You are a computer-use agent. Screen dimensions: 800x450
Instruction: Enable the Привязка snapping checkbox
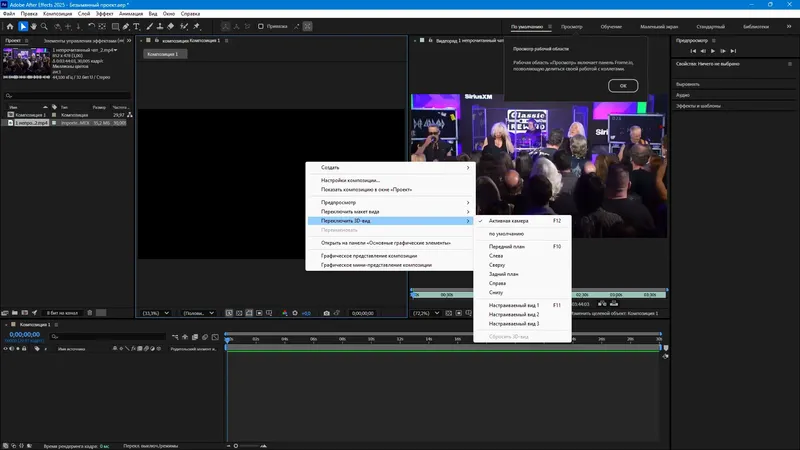[261, 27]
